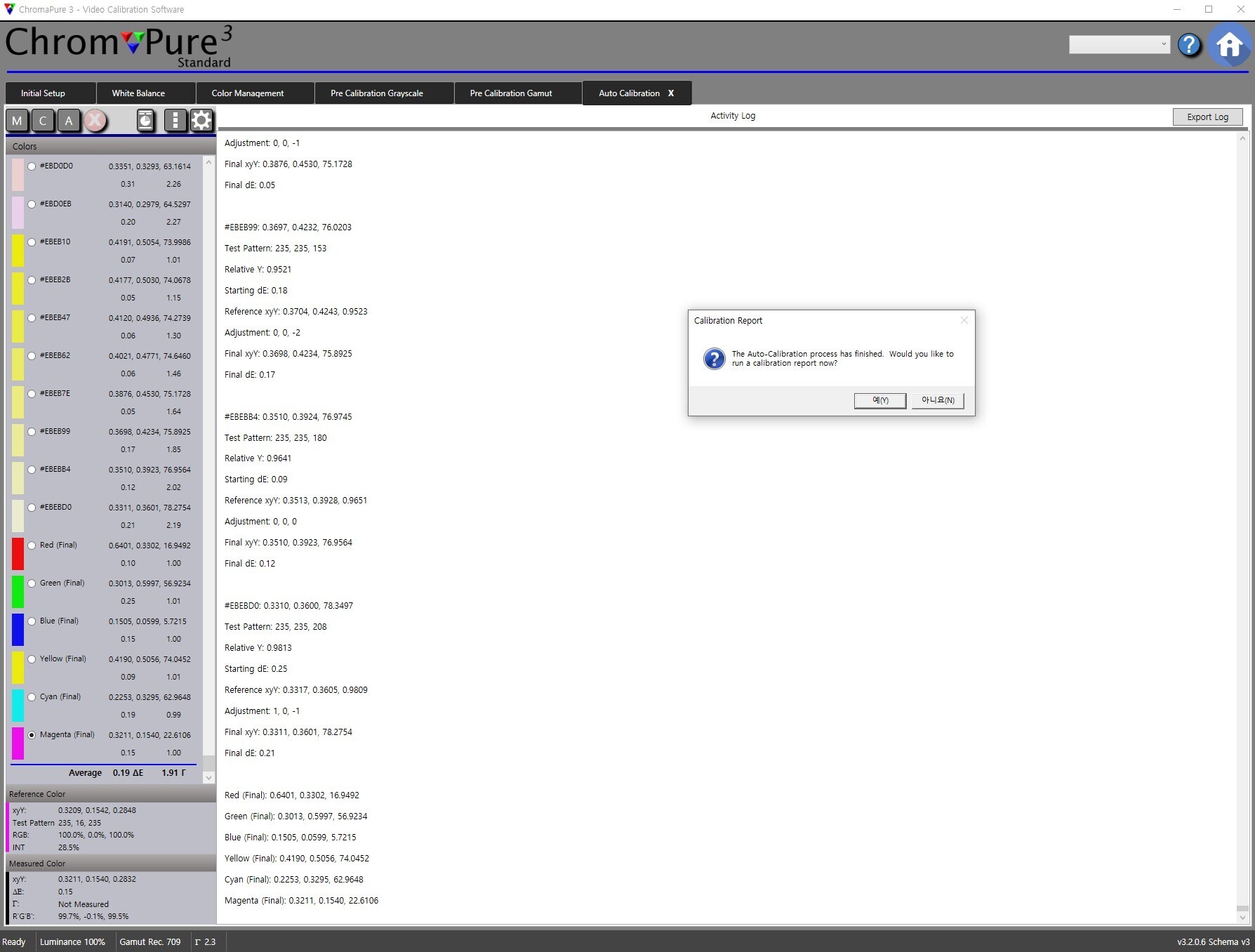Click the Γ 2.3 gamma status entry

click(205, 942)
